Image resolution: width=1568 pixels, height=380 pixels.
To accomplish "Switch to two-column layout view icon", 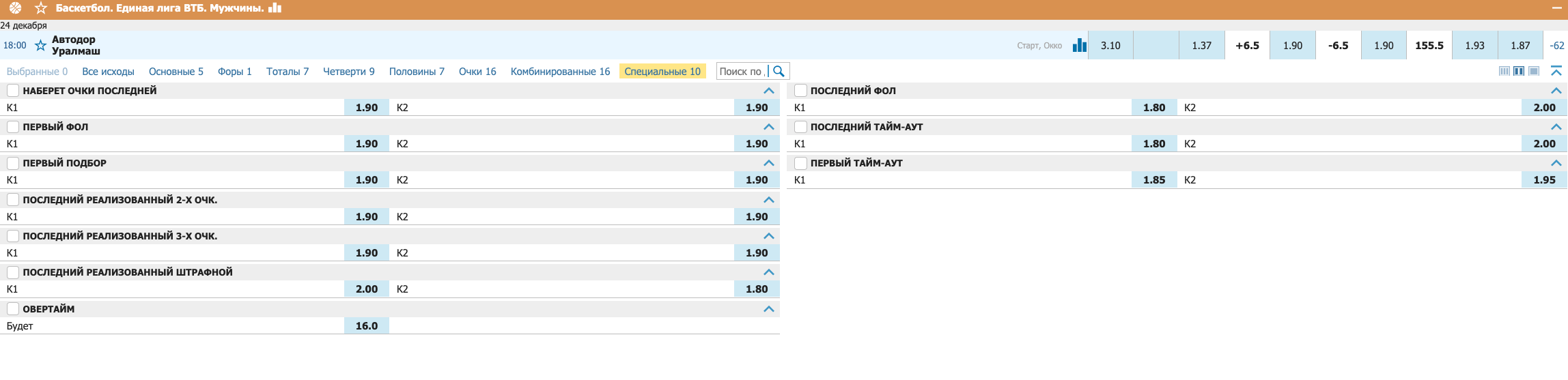I will pyautogui.click(x=1519, y=72).
